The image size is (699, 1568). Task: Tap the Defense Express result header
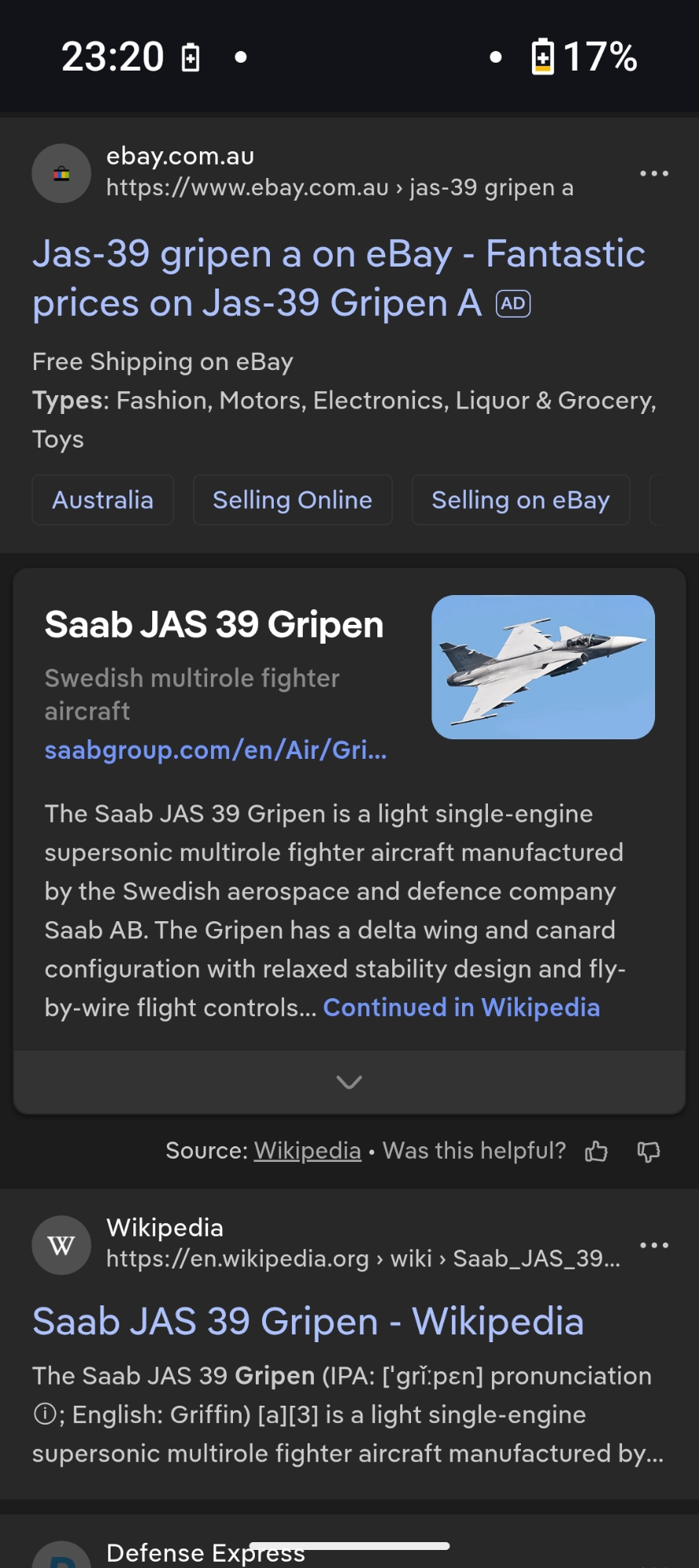click(x=206, y=1552)
